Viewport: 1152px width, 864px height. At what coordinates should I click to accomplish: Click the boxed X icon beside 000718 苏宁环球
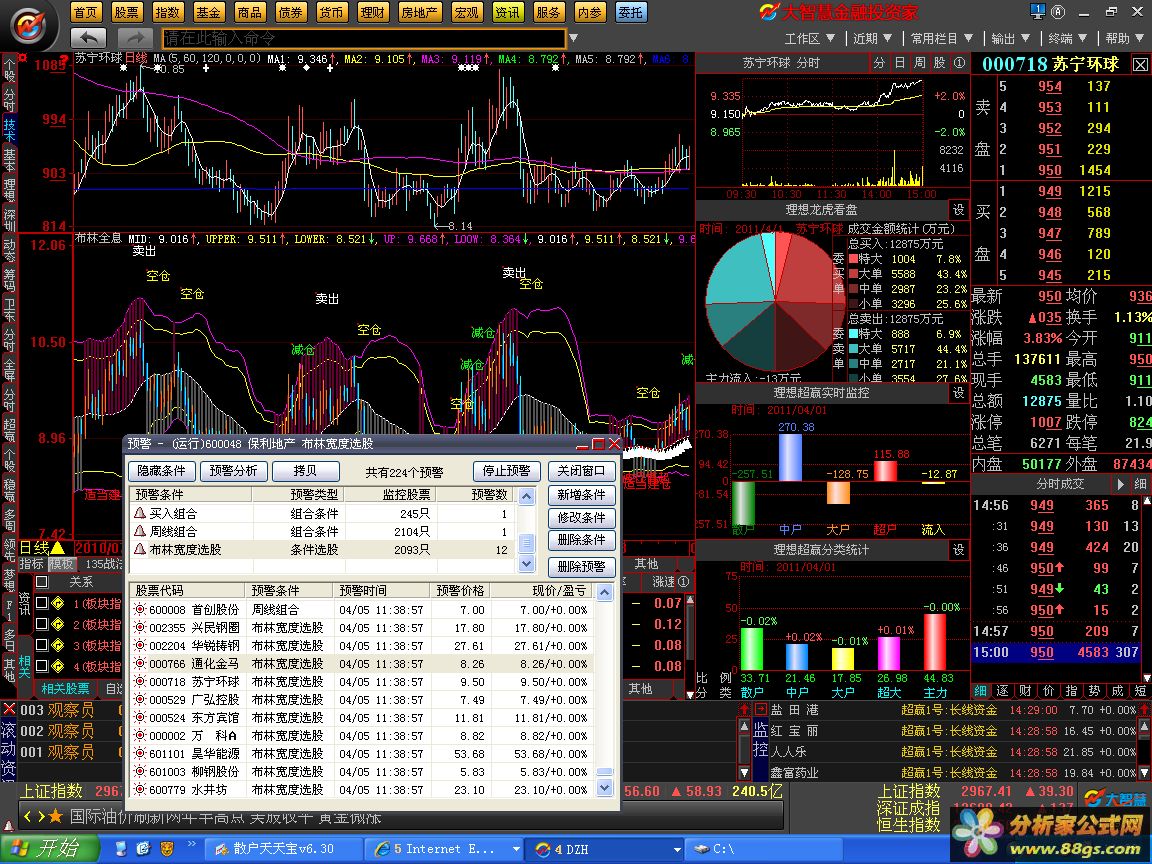[x=1140, y=65]
